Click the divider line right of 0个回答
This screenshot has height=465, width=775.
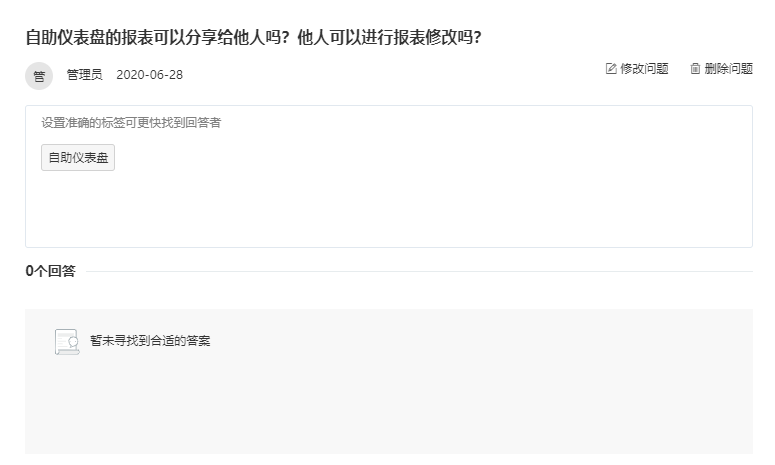[x=419, y=271]
